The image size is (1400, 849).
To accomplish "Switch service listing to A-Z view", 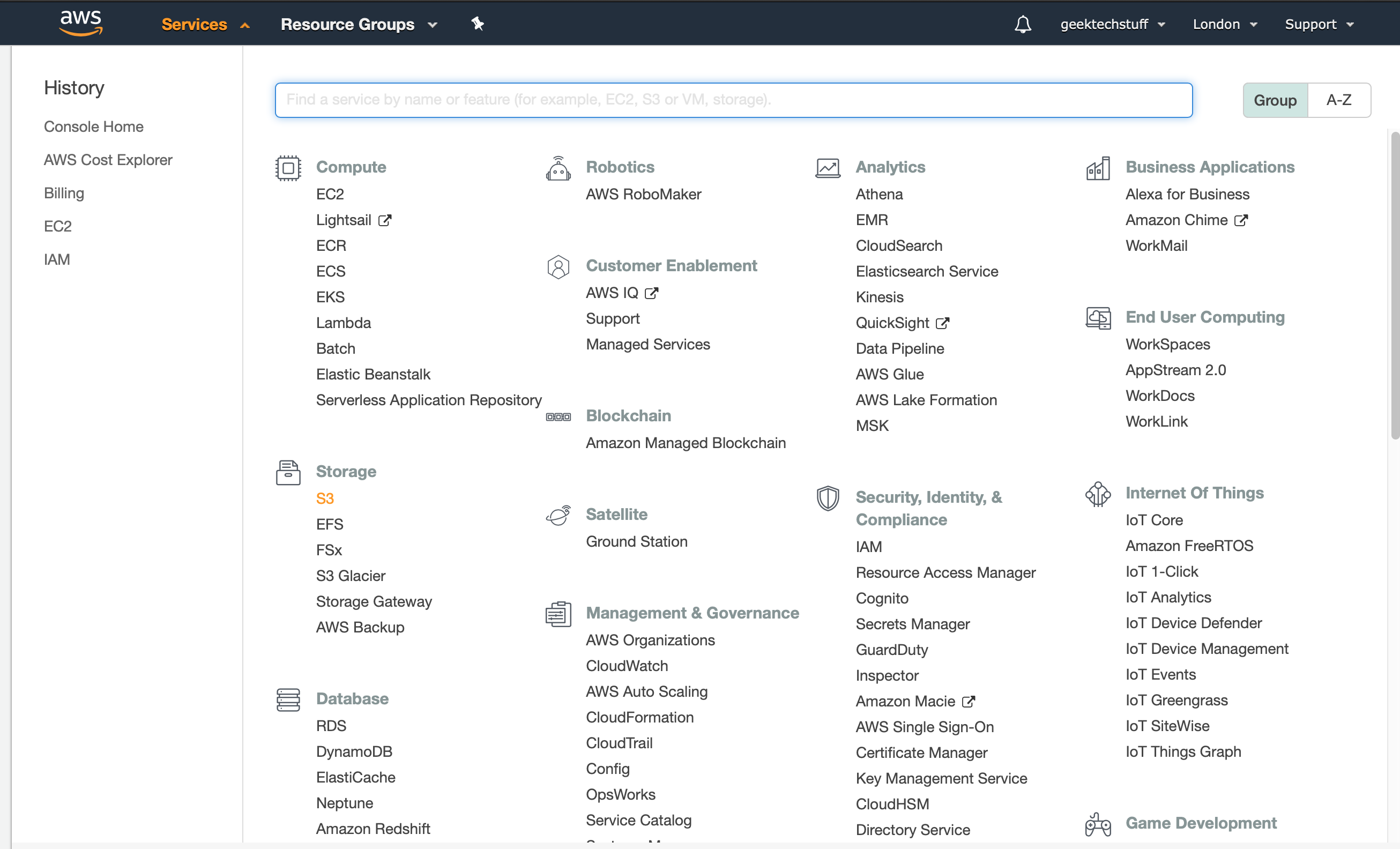I will 1339,100.
